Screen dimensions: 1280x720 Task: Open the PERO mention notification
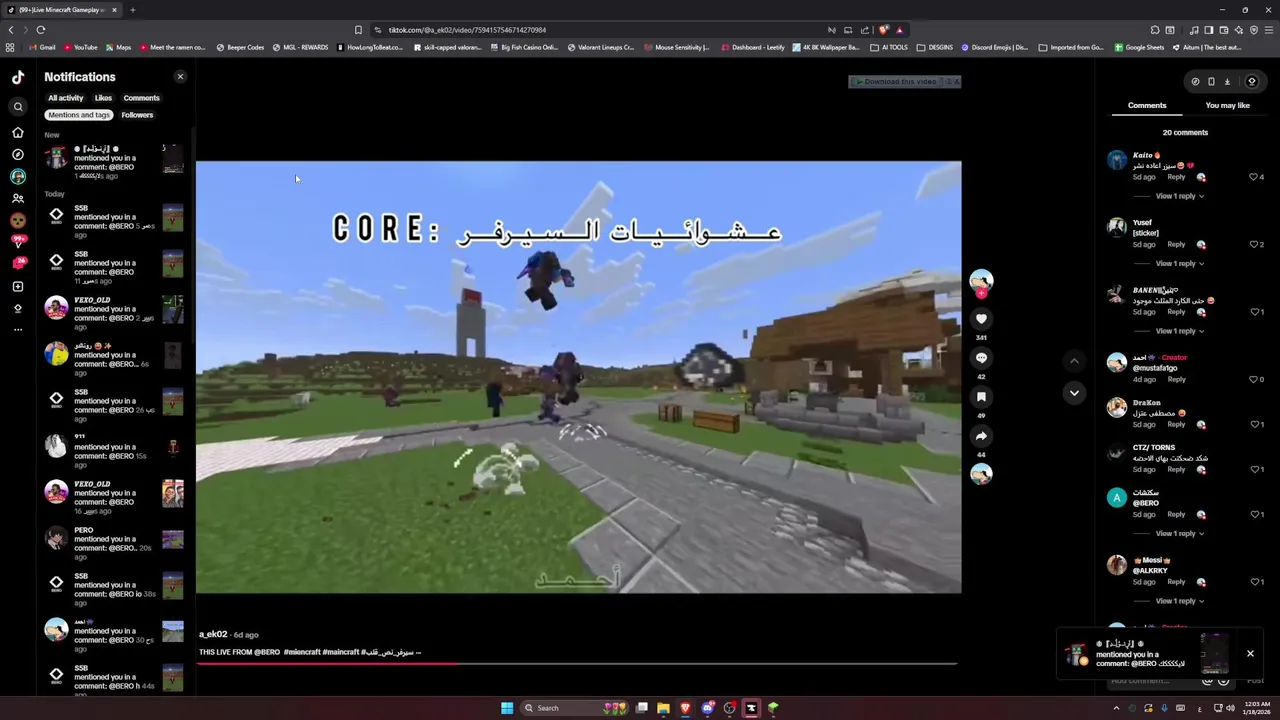[114, 543]
